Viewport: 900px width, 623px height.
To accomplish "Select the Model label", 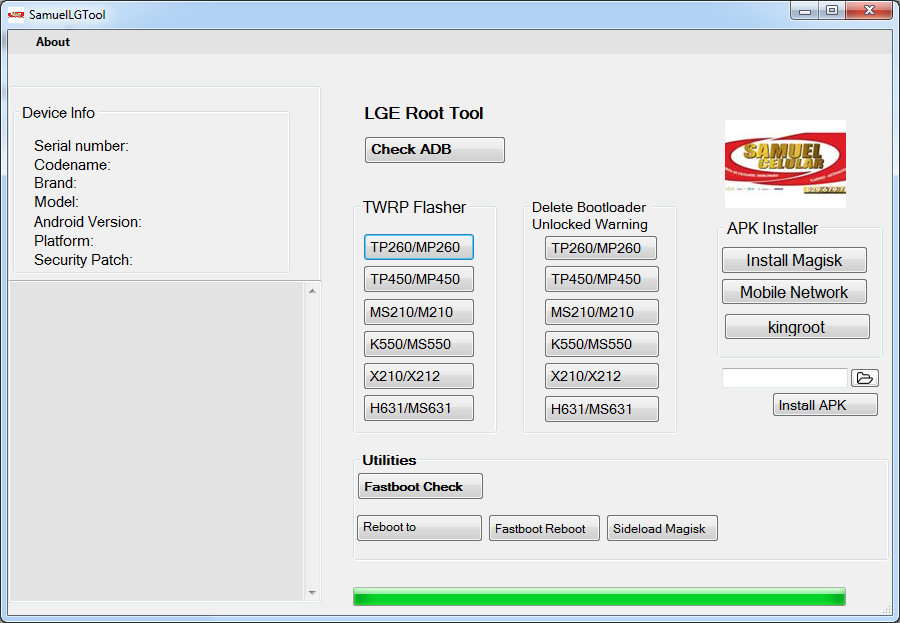I will (56, 202).
